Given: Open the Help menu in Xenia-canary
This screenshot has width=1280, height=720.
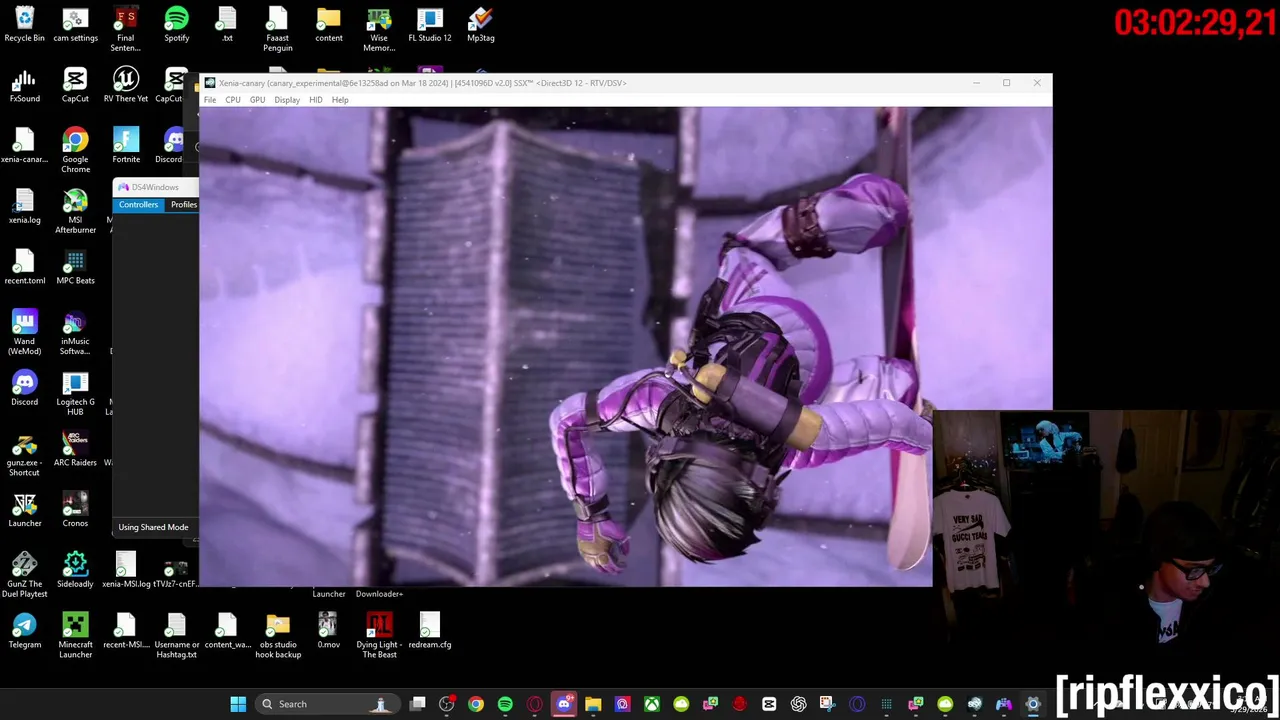Looking at the screenshot, I should pyautogui.click(x=340, y=100).
